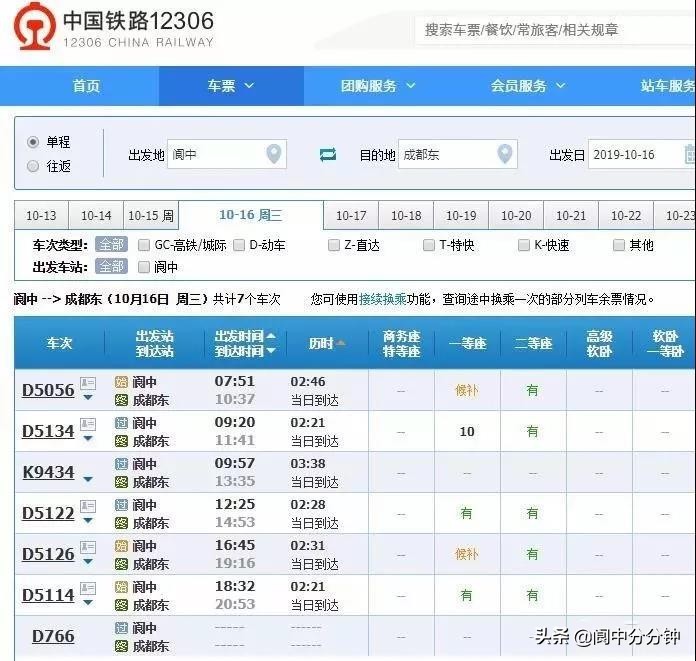
Task: Click ID card icon beside D5122
Action: [x=88, y=506]
